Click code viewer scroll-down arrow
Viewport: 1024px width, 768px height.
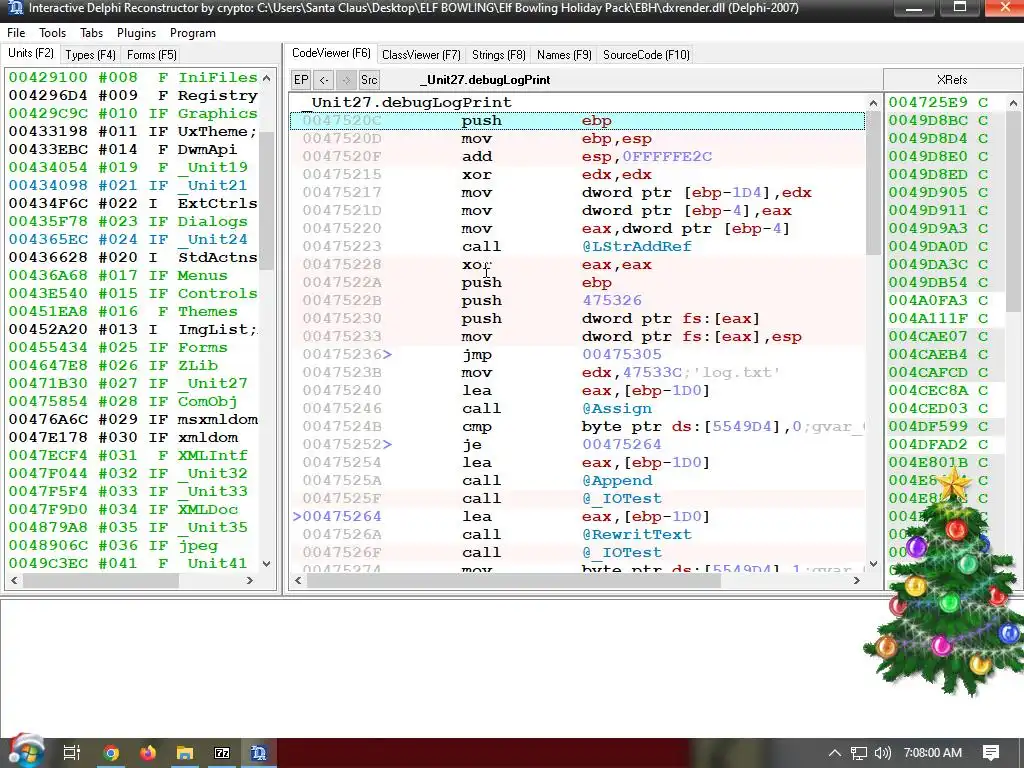click(x=873, y=563)
